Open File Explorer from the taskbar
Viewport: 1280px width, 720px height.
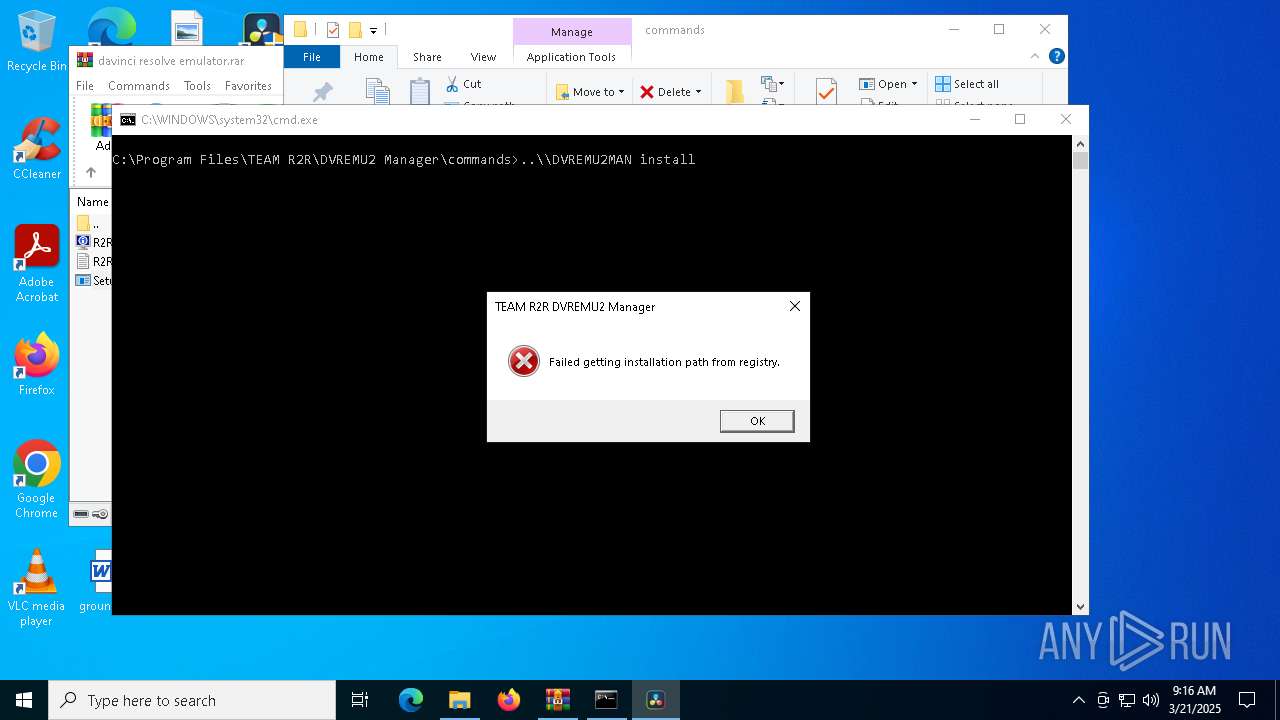pos(460,700)
